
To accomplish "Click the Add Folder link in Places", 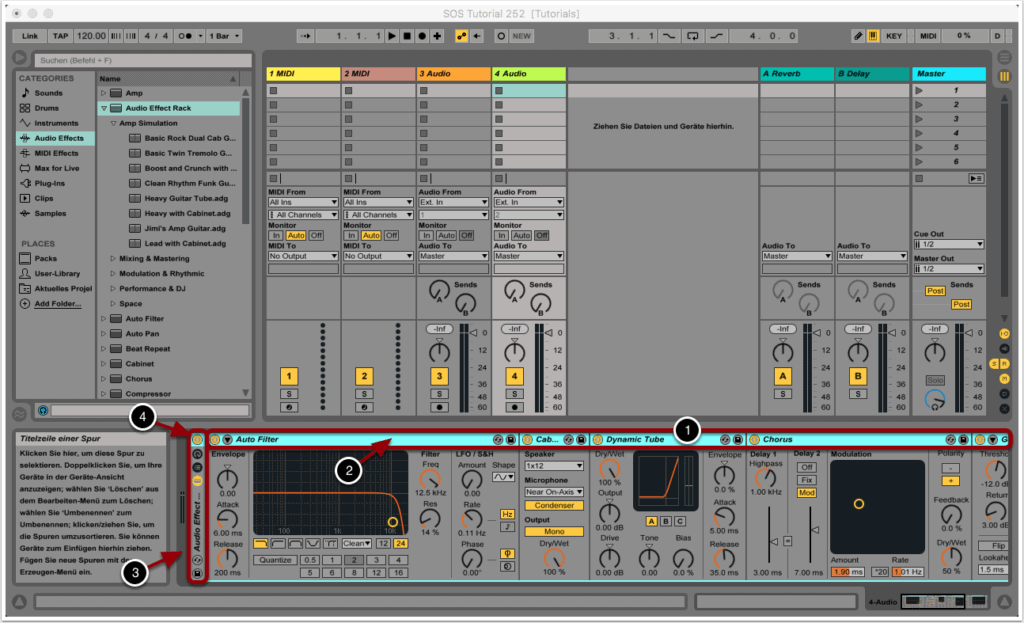I will [x=58, y=303].
